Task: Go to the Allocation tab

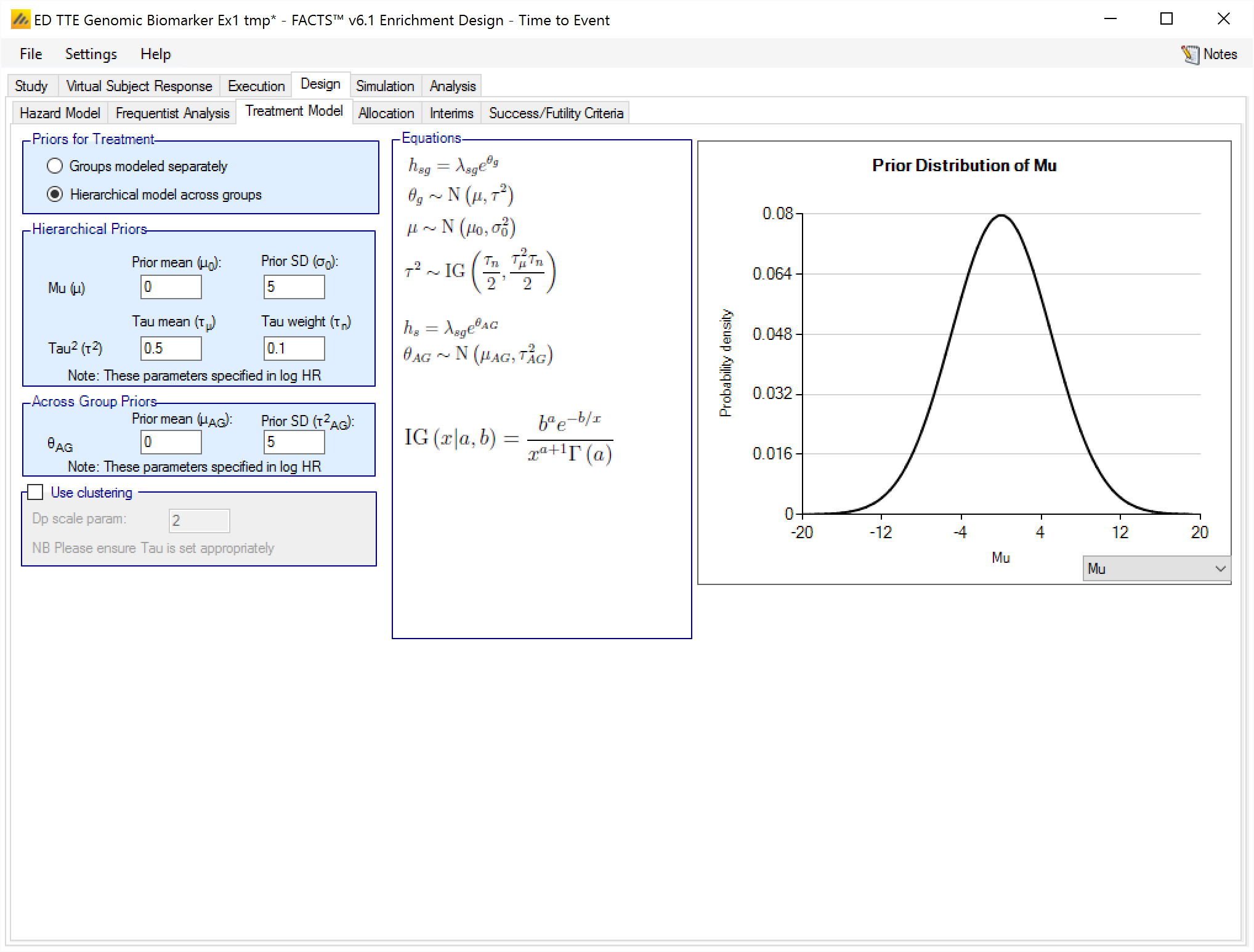Action: pos(386,113)
